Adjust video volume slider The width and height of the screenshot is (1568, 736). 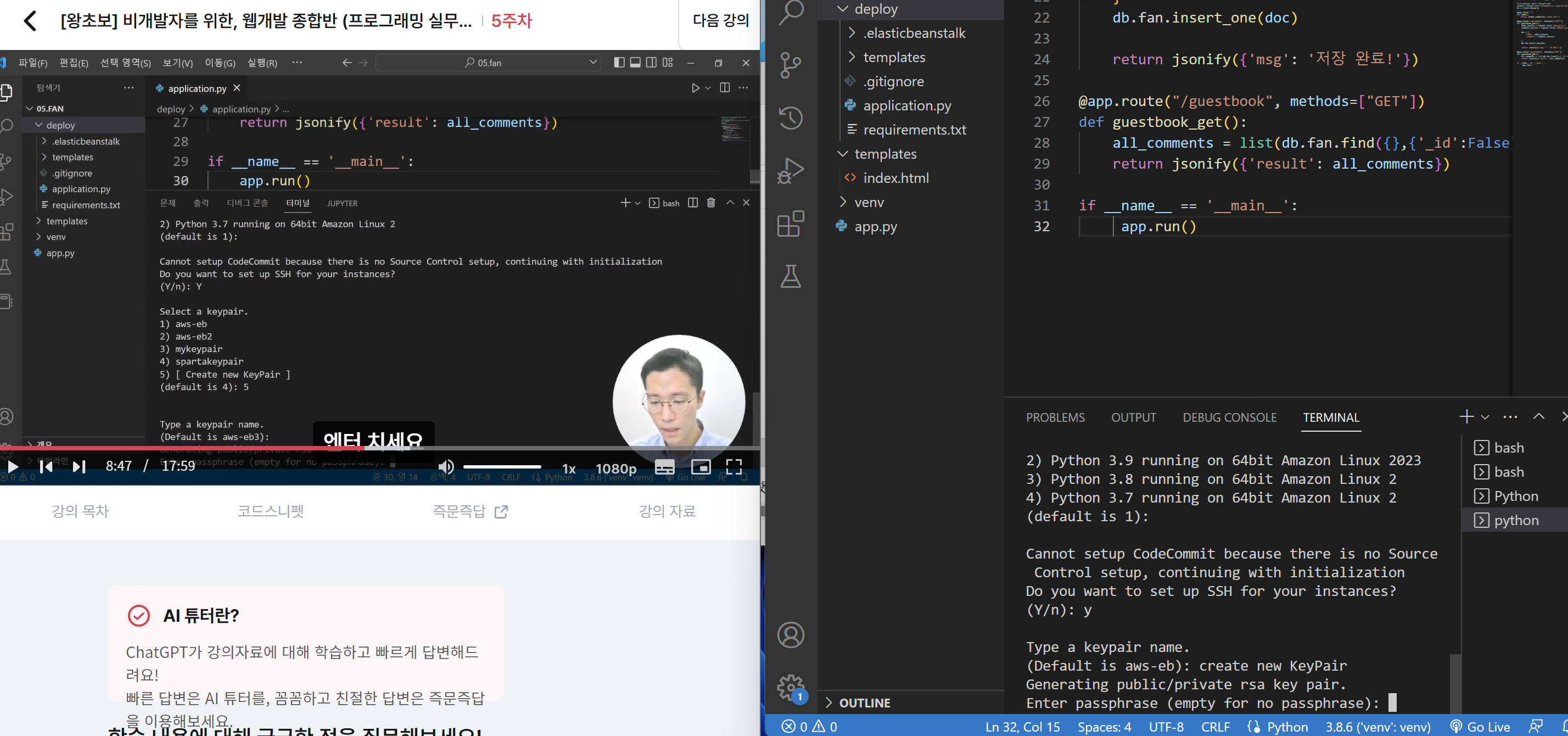pos(502,467)
